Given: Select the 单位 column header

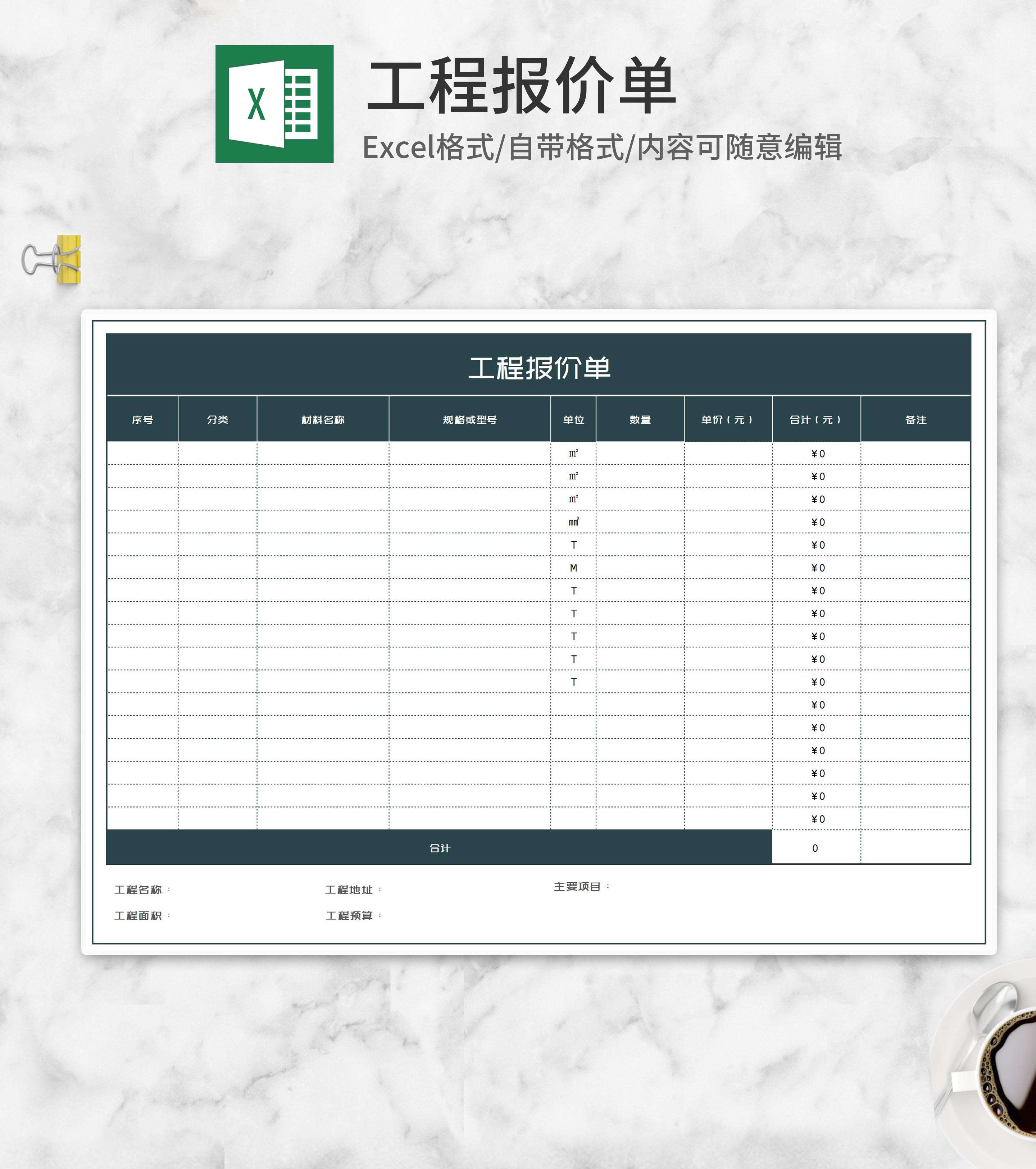Looking at the screenshot, I should click(x=573, y=419).
